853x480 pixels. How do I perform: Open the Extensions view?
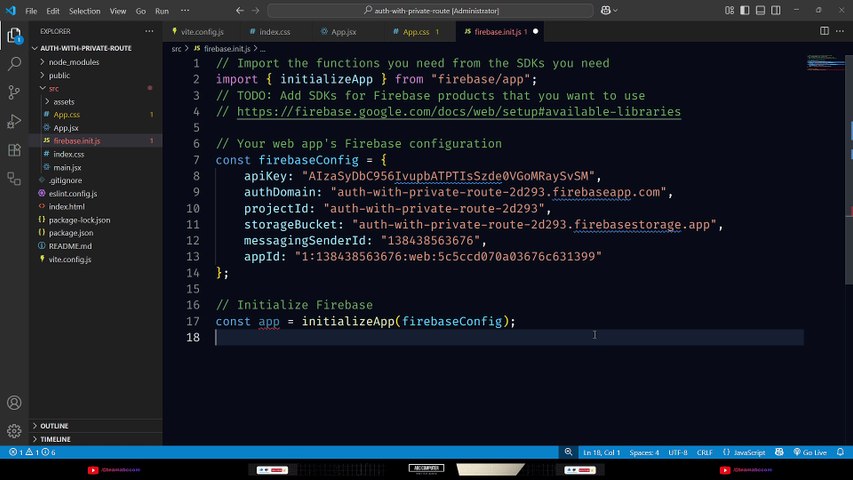(14, 150)
